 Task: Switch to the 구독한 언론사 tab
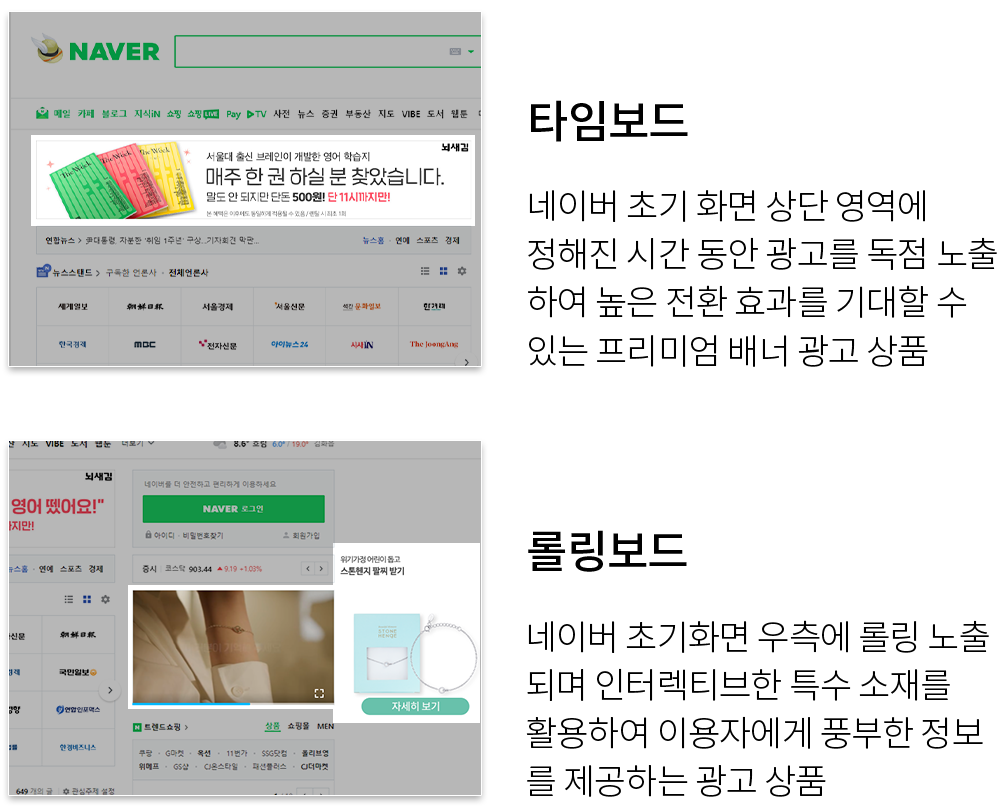point(131,273)
